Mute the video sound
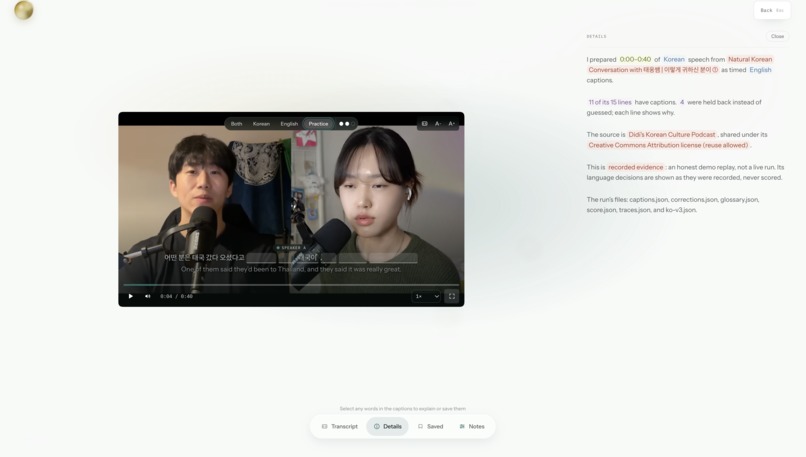 pos(148,296)
